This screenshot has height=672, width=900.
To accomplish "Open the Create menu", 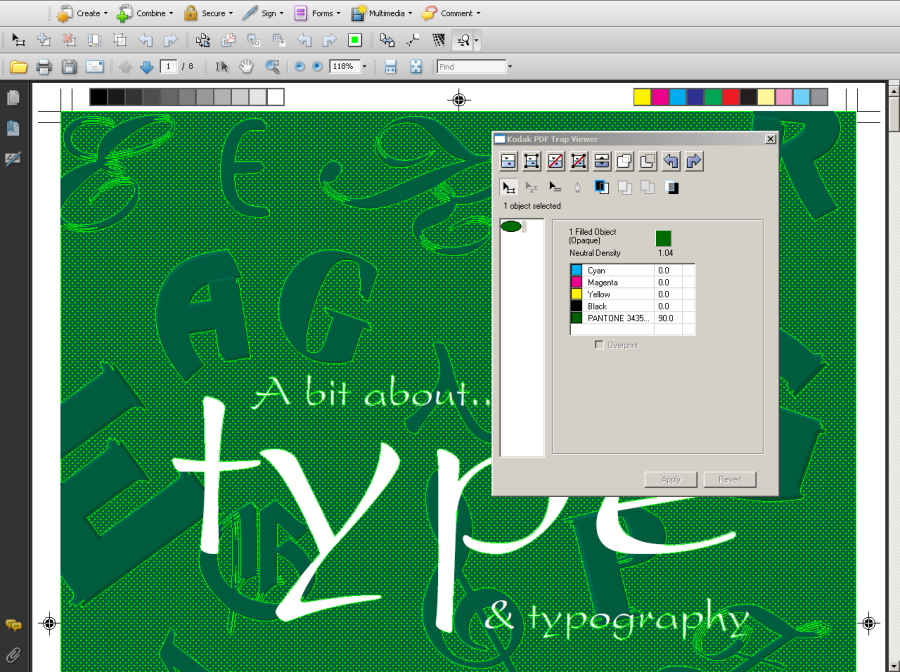I will tap(80, 13).
